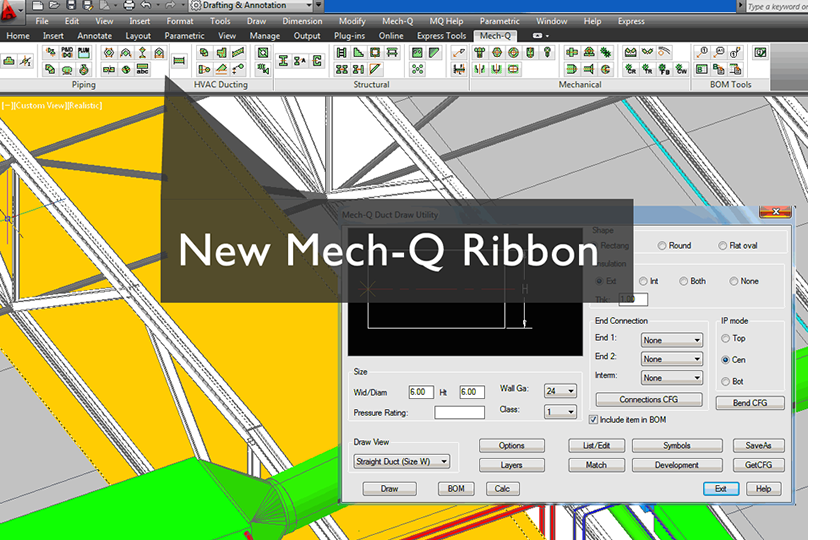
Task: Click the New drawing icon in quick access toolbar
Action: pos(38,5)
